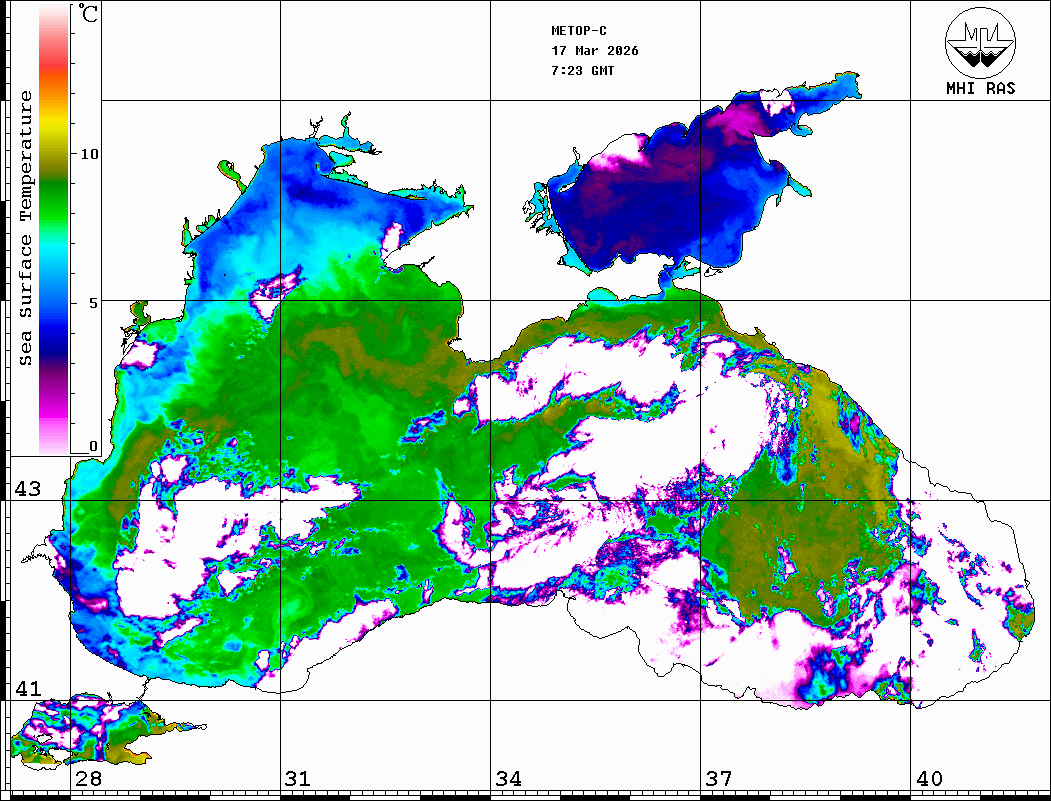
Task: Click the MHI RAS text under logo
Action: tap(980, 89)
